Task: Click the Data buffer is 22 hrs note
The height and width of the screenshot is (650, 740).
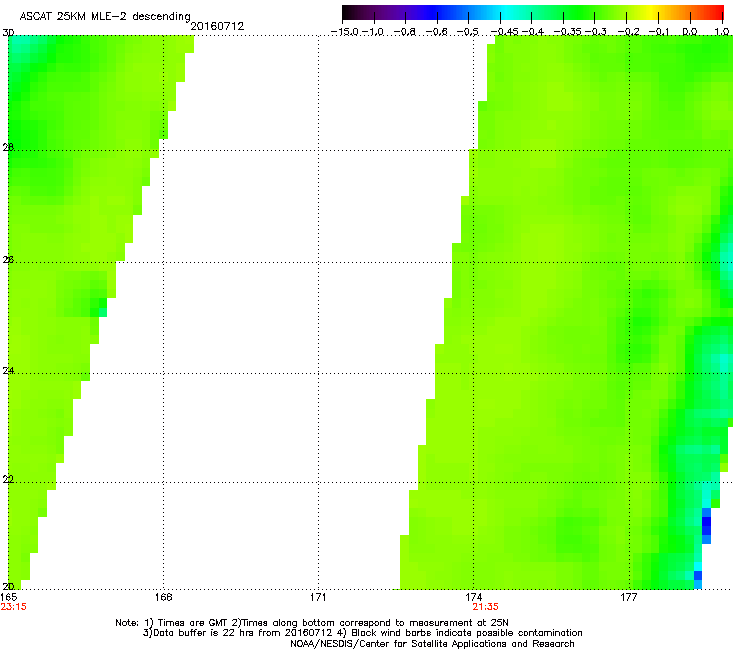Action: pyautogui.click(x=362, y=633)
